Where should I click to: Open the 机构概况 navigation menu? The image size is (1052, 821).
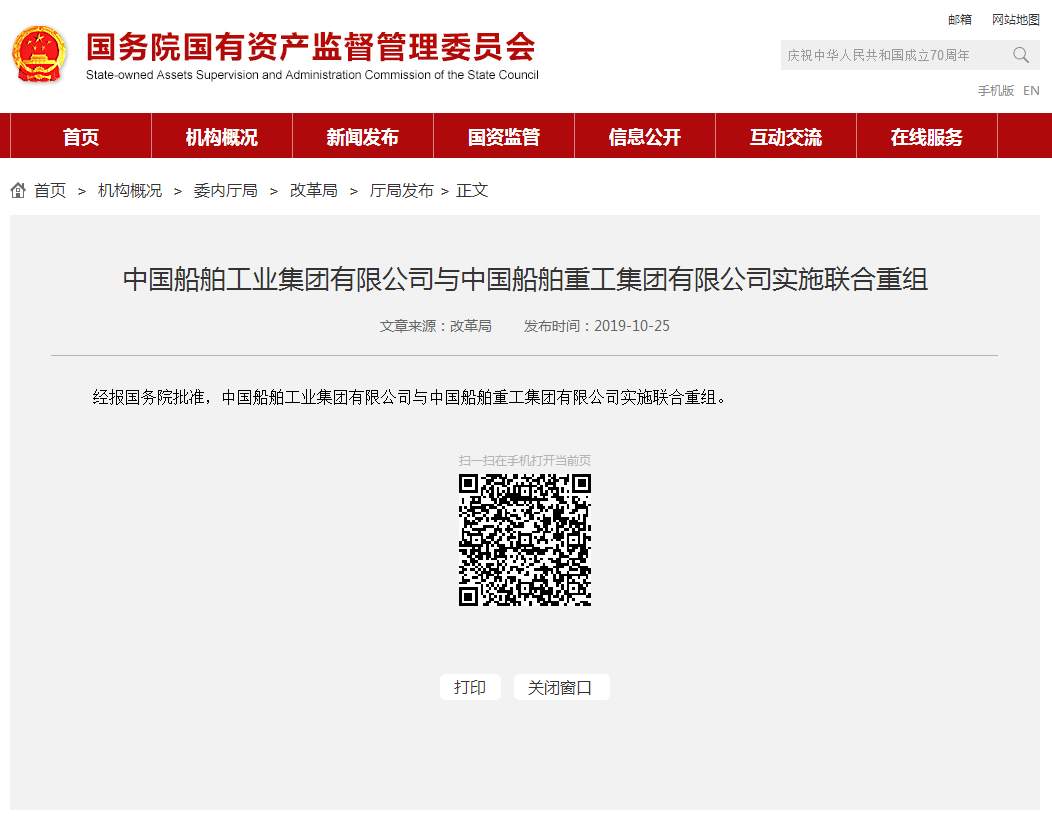[x=221, y=137]
